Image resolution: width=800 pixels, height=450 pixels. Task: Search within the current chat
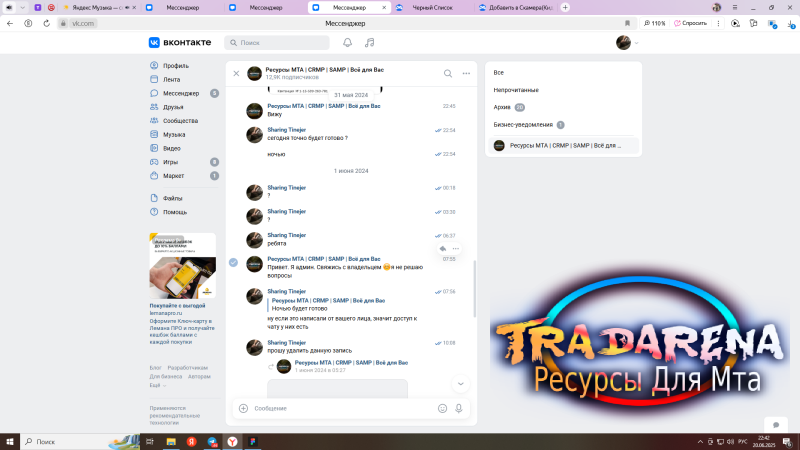click(x=448, y=73)
